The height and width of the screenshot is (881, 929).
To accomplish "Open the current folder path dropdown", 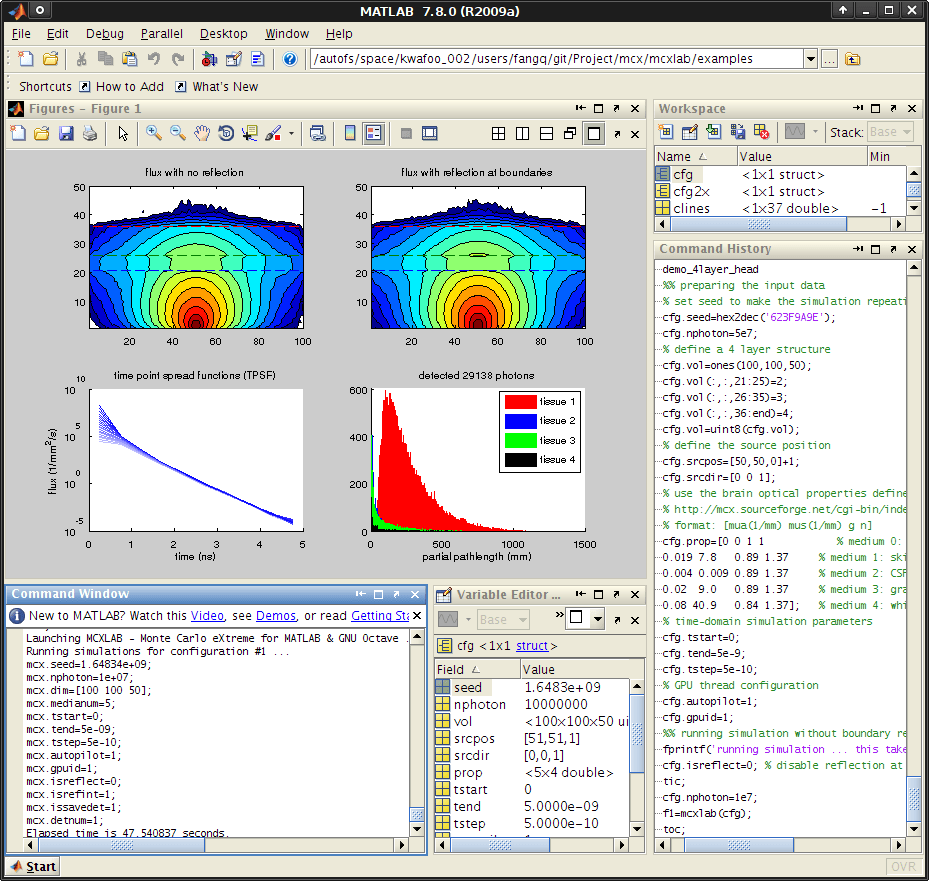I will [812, 58].
